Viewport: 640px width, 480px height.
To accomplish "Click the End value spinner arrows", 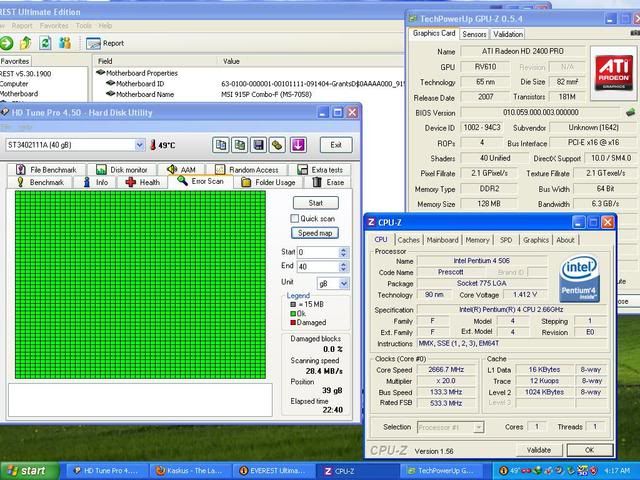I will 343,267.
